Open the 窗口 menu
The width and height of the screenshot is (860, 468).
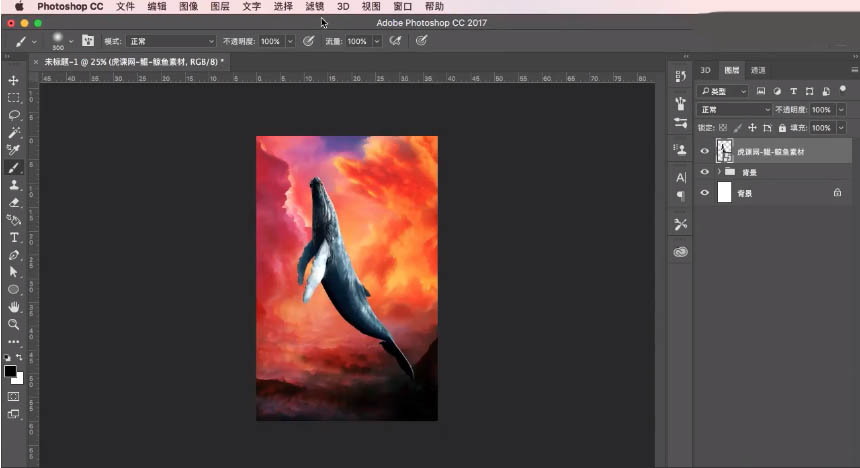click(403, 7)
